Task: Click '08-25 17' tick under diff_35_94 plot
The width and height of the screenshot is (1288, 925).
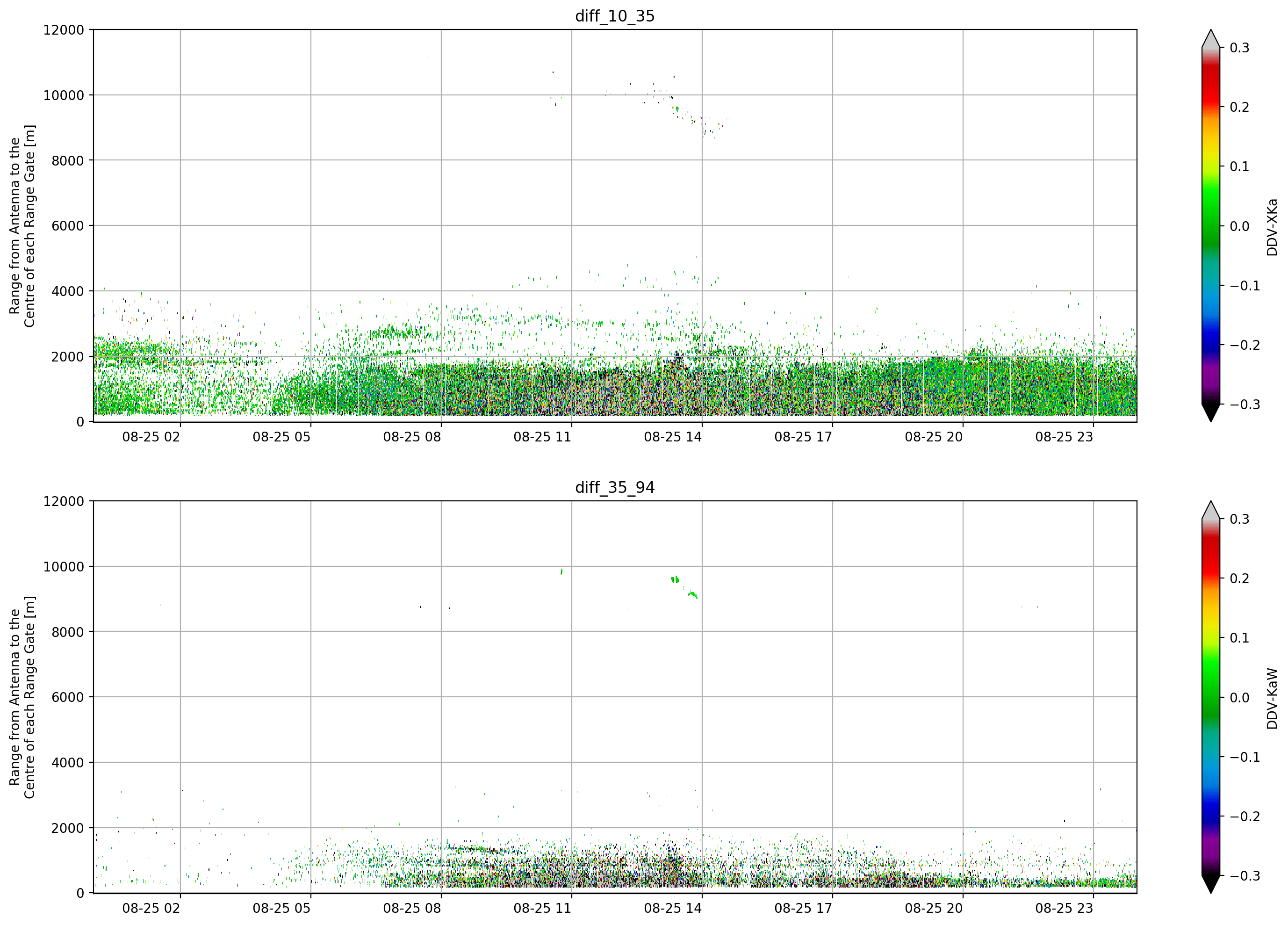Action: [803, 908]
